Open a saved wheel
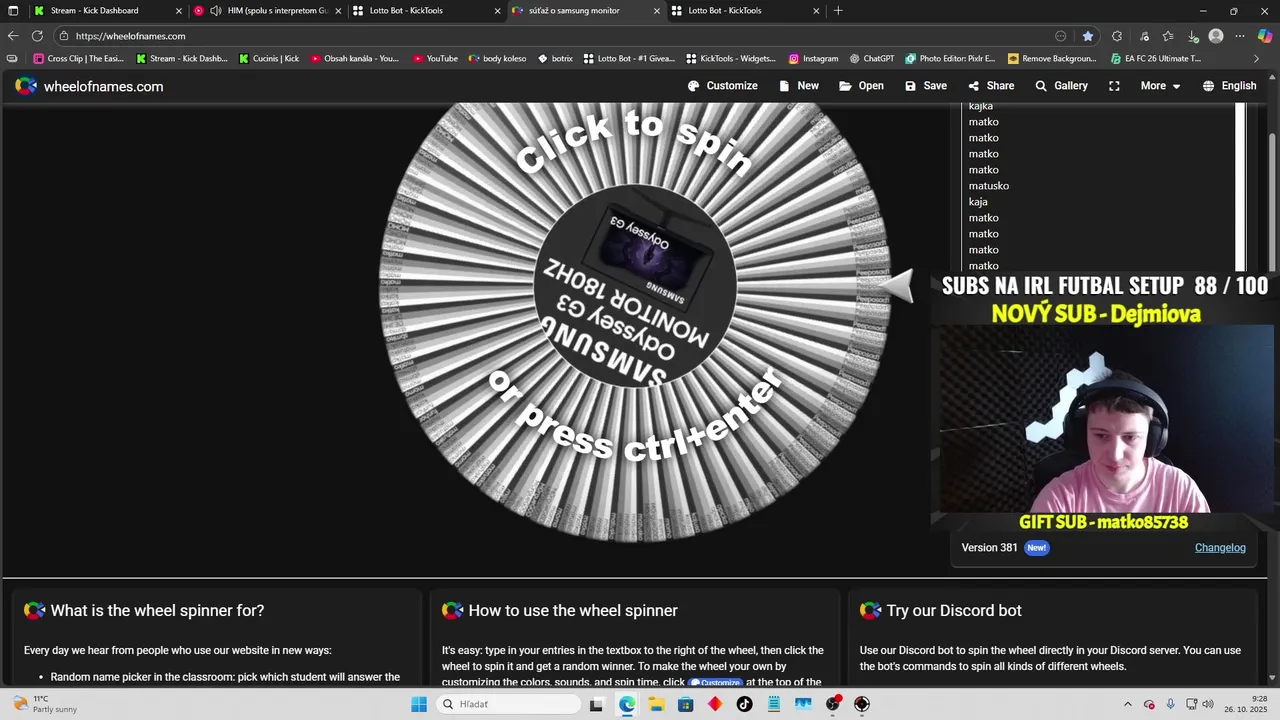The width and height of the screenshot is (1280, 720). [861, 86]
